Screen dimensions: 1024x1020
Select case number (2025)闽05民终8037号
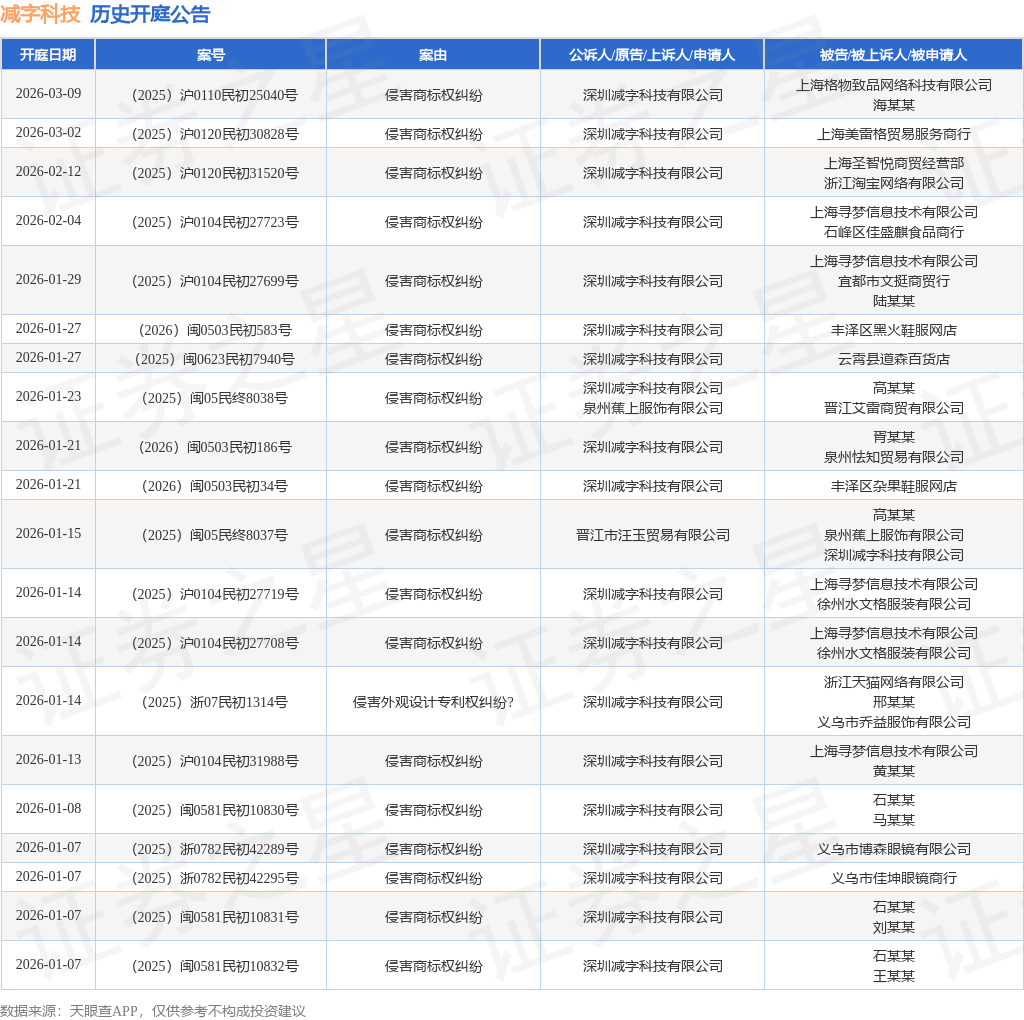pyautogui.click(x=215, y=535)
